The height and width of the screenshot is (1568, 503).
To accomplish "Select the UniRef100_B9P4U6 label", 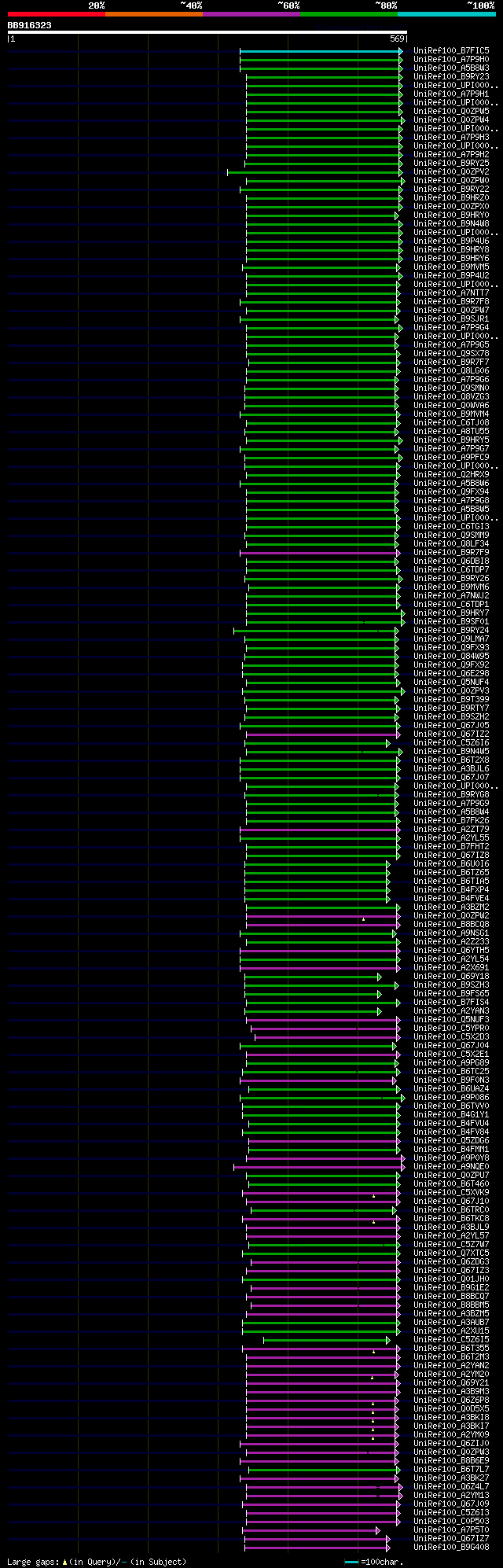I will tap(451, 241).
